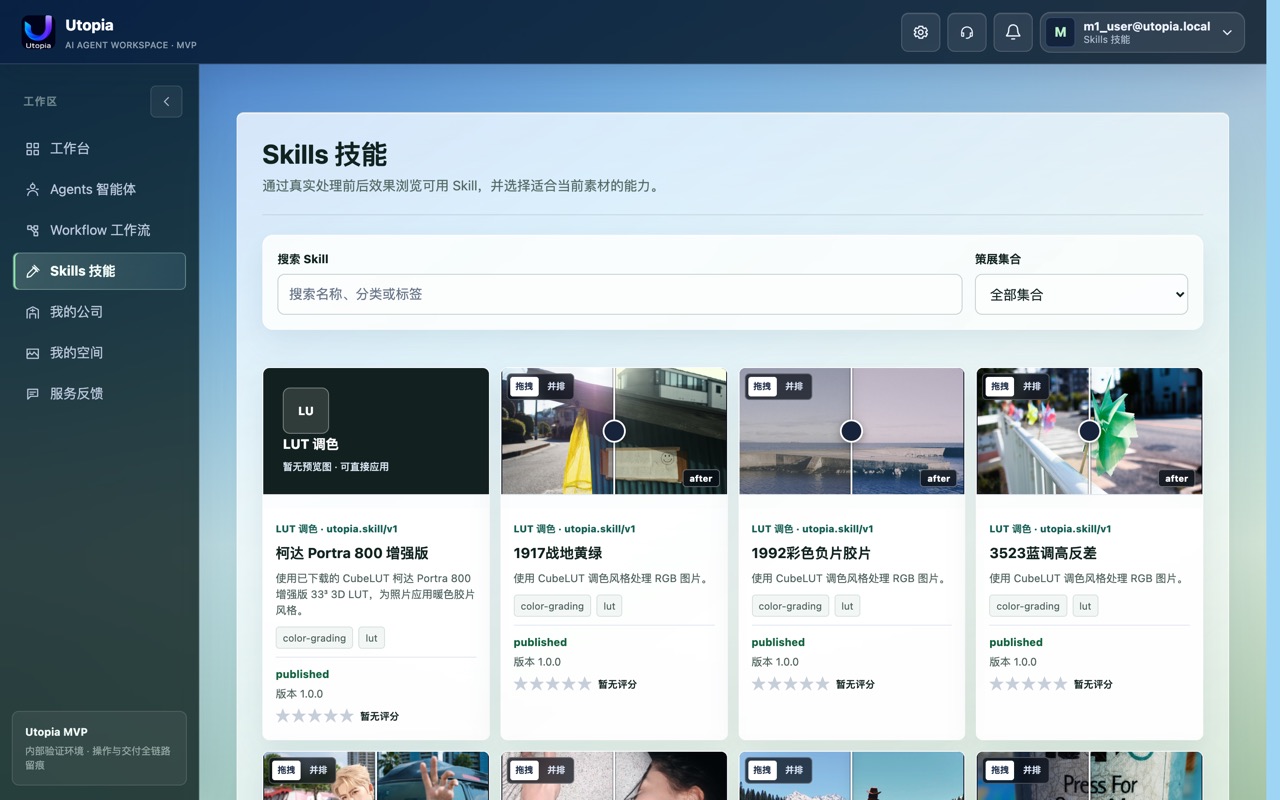Open Workflow 工作流 page
This screenshot has height=800, width=1280.
tap(99, 230)
